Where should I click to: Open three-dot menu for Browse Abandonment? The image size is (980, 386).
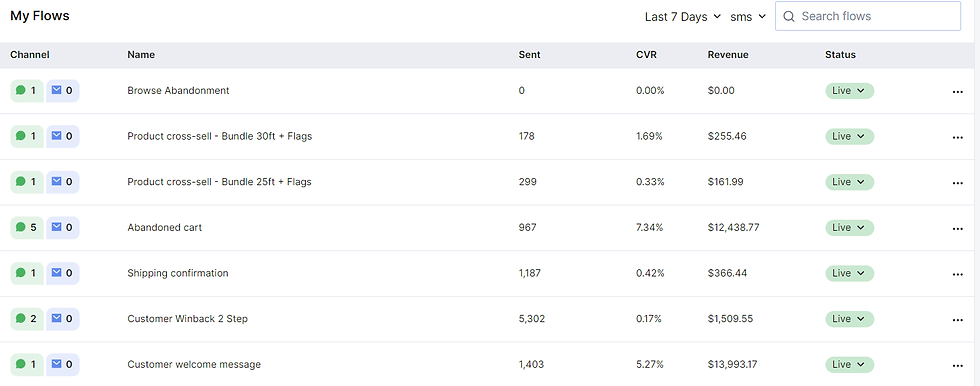click(957, 92)
